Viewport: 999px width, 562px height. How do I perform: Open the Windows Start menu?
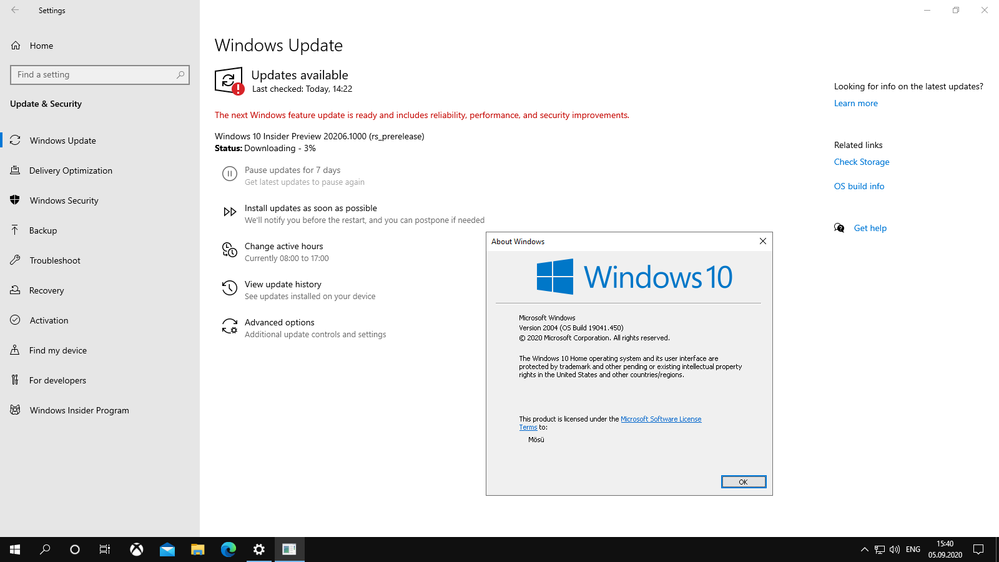click(x=15, y=549)
